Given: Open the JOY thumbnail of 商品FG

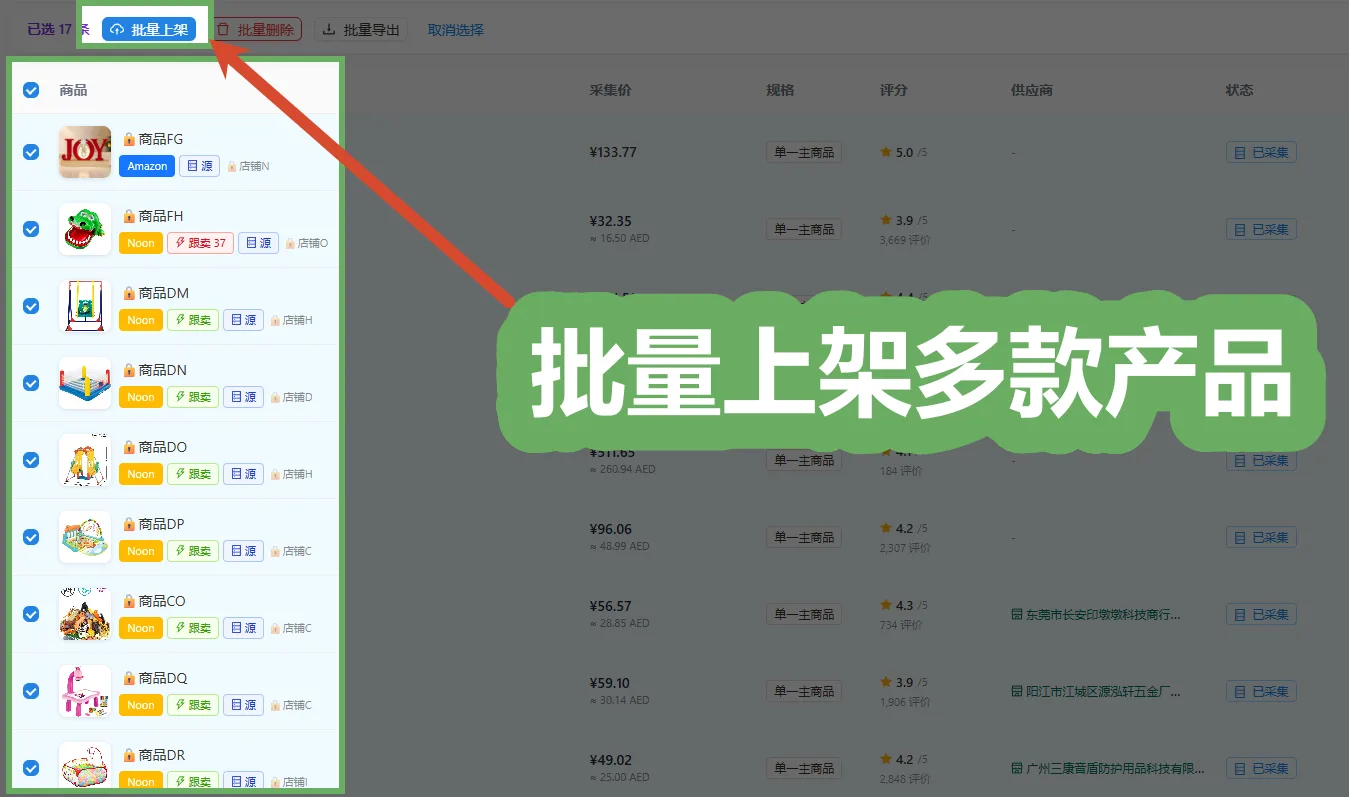Looking at the screenshot, I should pyautogui.click(x=85, y=152).
